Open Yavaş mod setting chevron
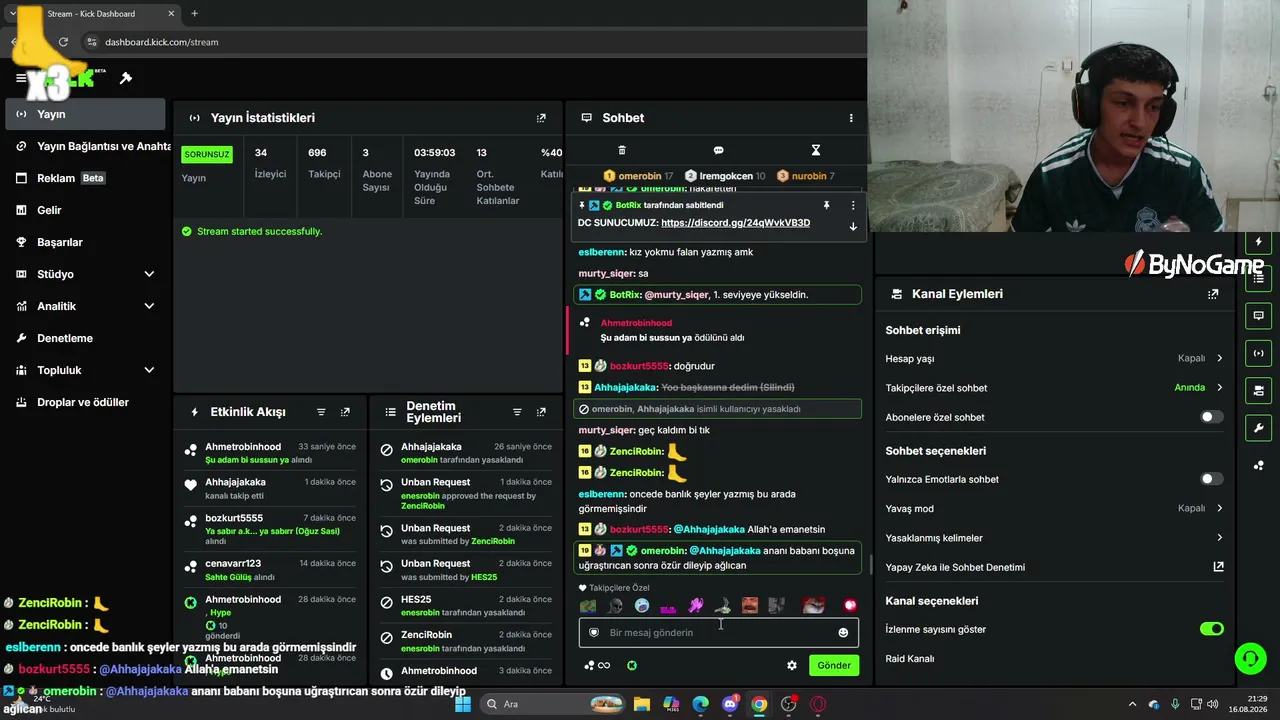 1219,508
